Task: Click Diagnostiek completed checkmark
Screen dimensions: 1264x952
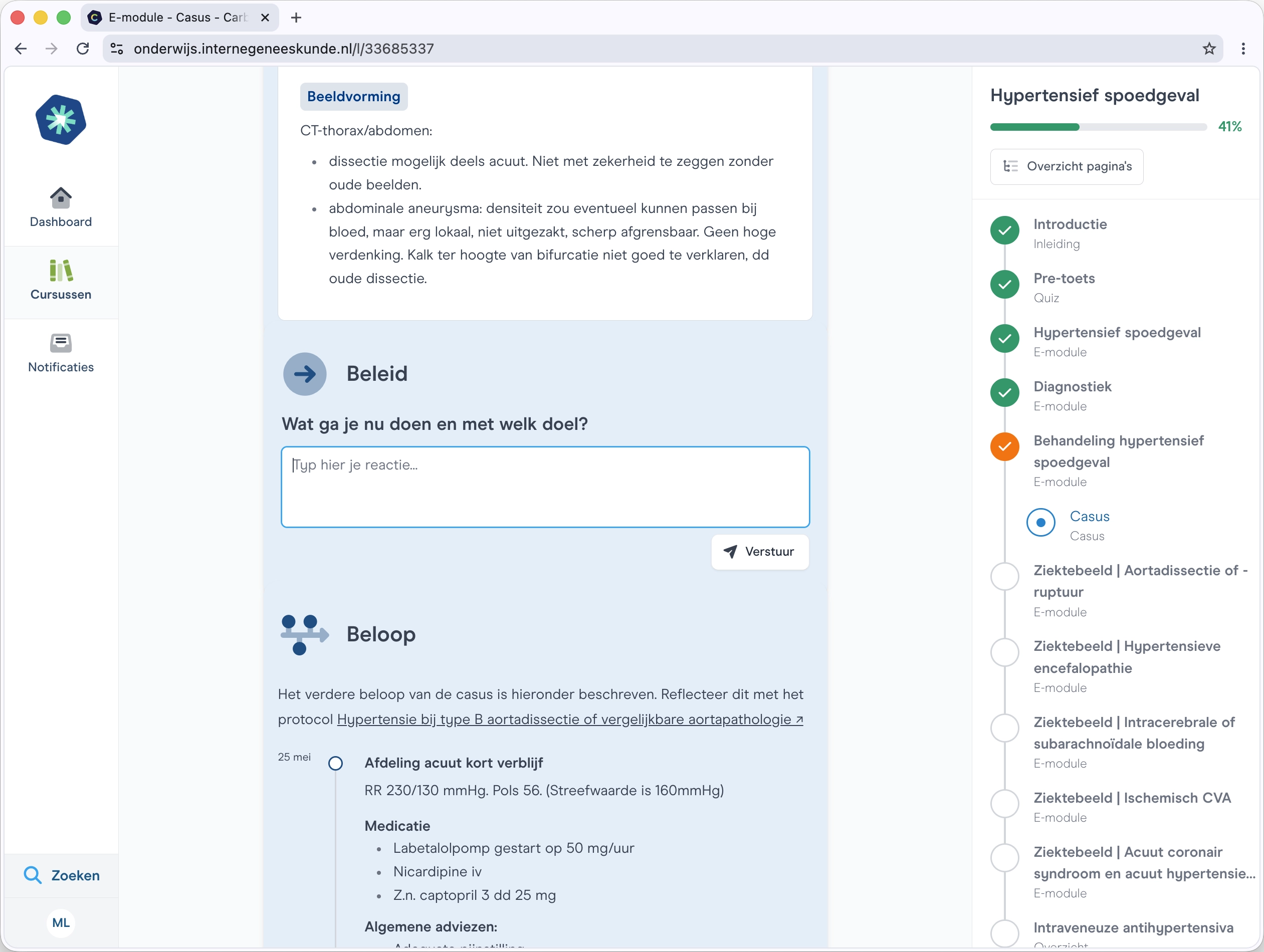Action: (1004, 392)
